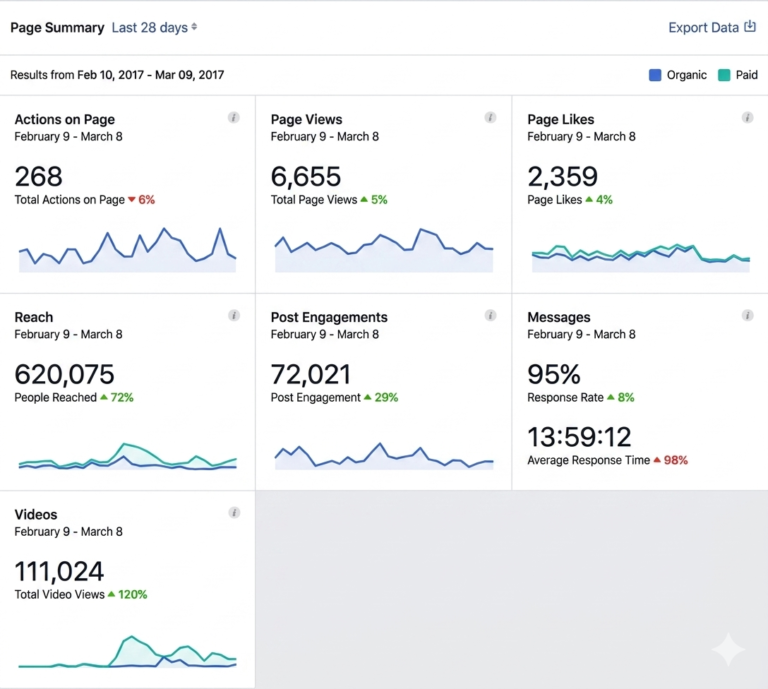Click the green 72% increase indicator
768x689 pixels.
(117, 398)
